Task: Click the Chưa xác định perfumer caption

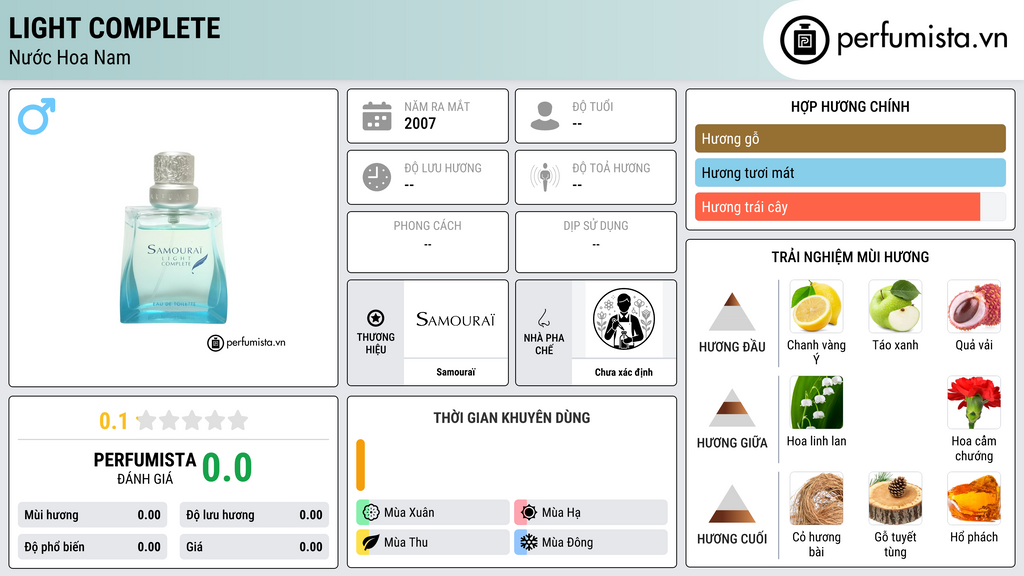Action: [x=624, y=372]
